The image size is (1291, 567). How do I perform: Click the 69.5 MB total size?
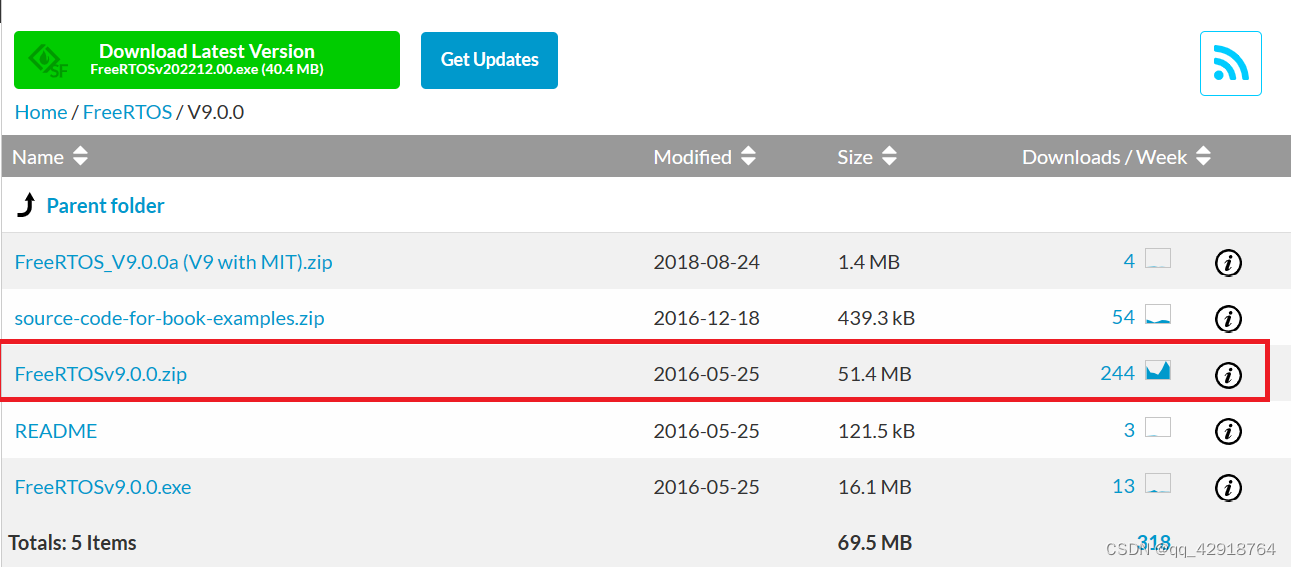(874, 543)
